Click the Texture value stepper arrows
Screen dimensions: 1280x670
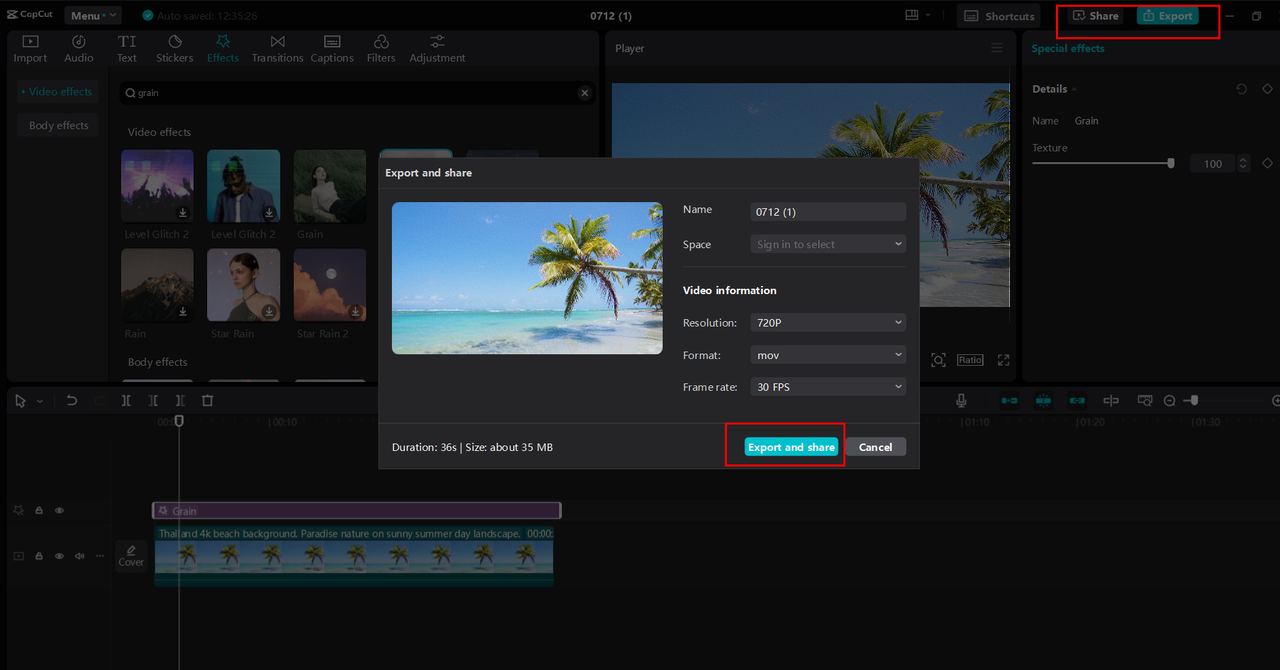coord(1243,163)
